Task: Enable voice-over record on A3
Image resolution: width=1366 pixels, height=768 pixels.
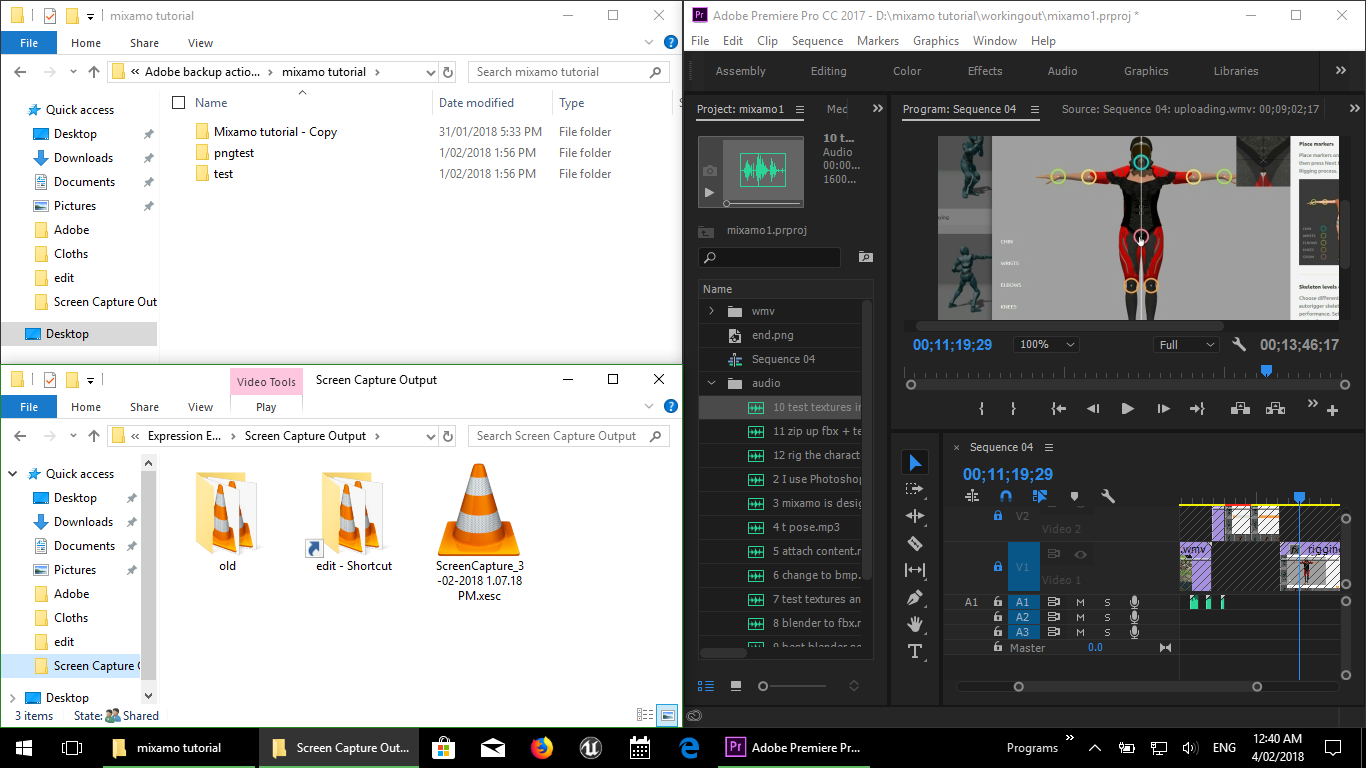Action: coord(1134,632)
